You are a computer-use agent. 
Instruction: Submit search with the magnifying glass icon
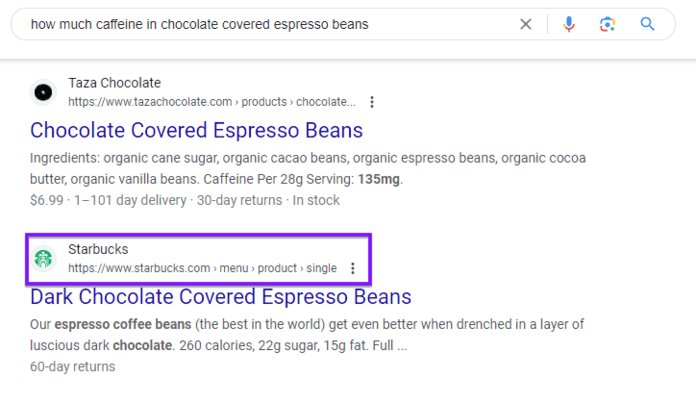[x=647, y=24]
